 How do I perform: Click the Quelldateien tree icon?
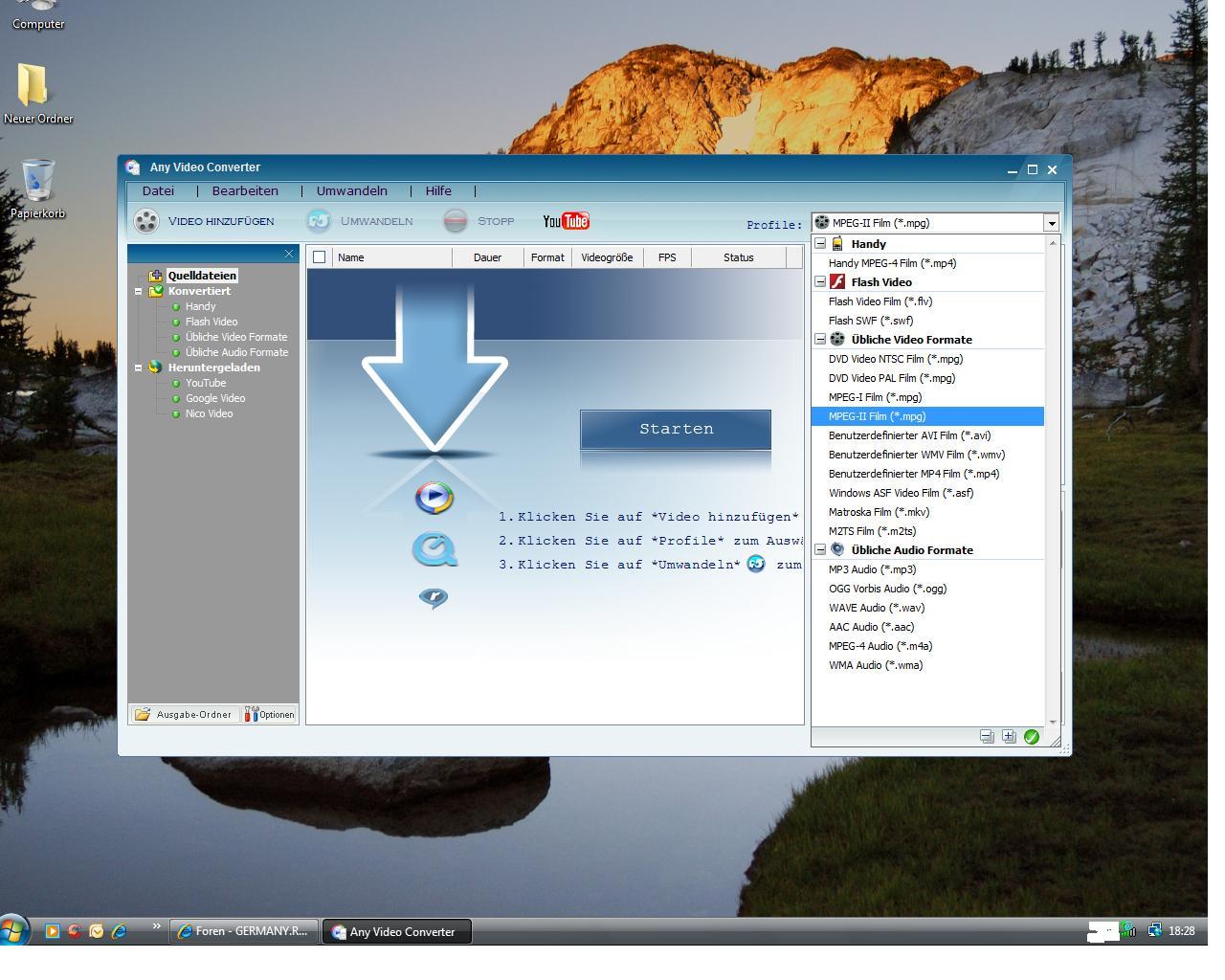click(x=156, y=276)
